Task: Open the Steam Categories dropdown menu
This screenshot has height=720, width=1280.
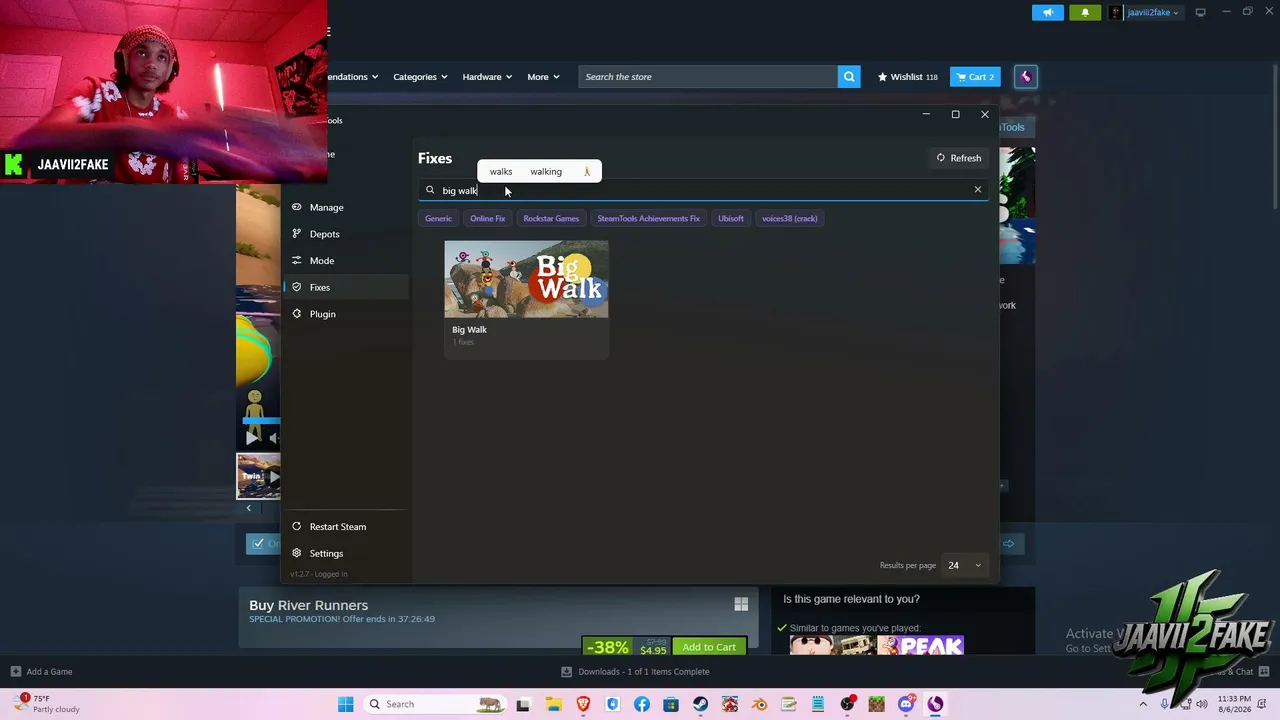Action: (x=420, y=77)
